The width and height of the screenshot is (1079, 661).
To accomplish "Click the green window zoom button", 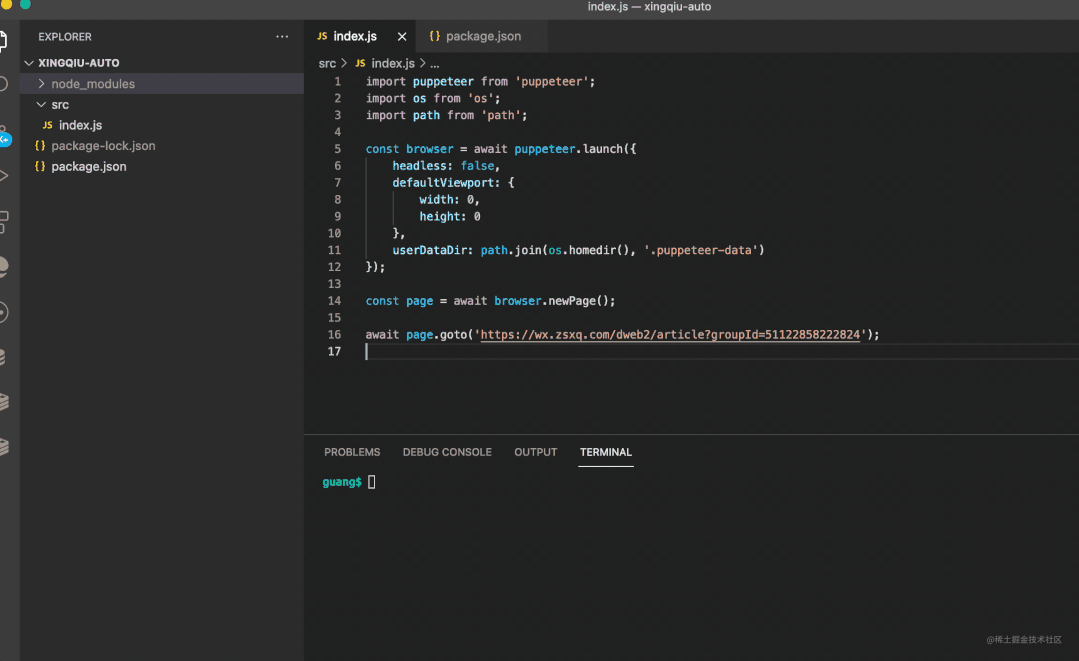I will (25, 3).
